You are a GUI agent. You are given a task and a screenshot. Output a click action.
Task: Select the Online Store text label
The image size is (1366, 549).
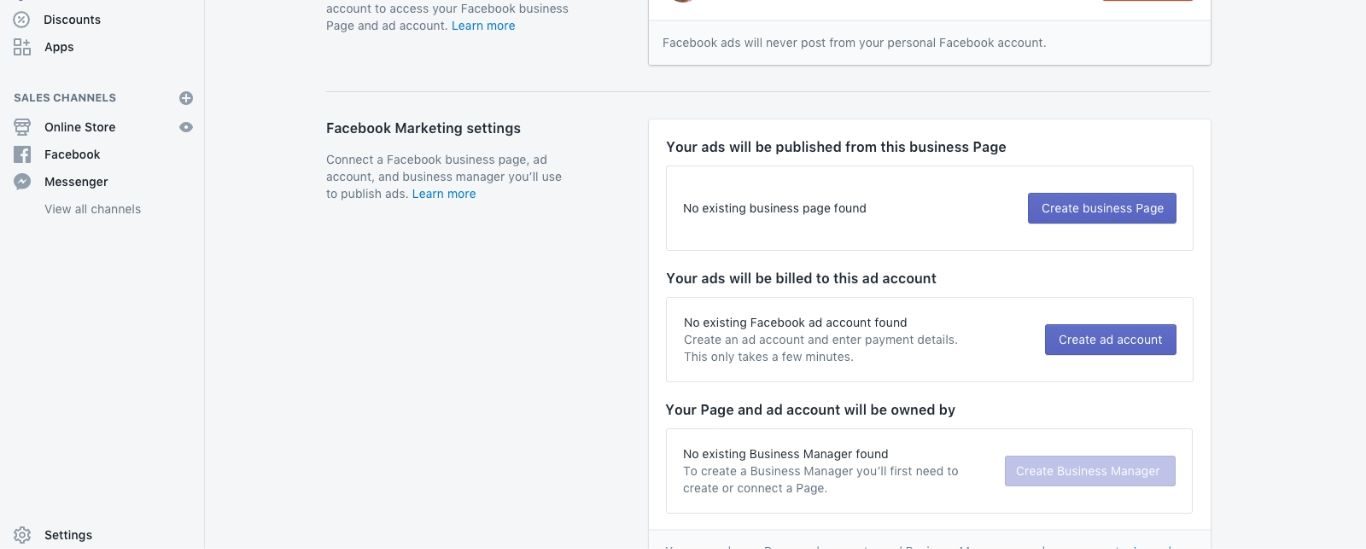coord(80,127)
